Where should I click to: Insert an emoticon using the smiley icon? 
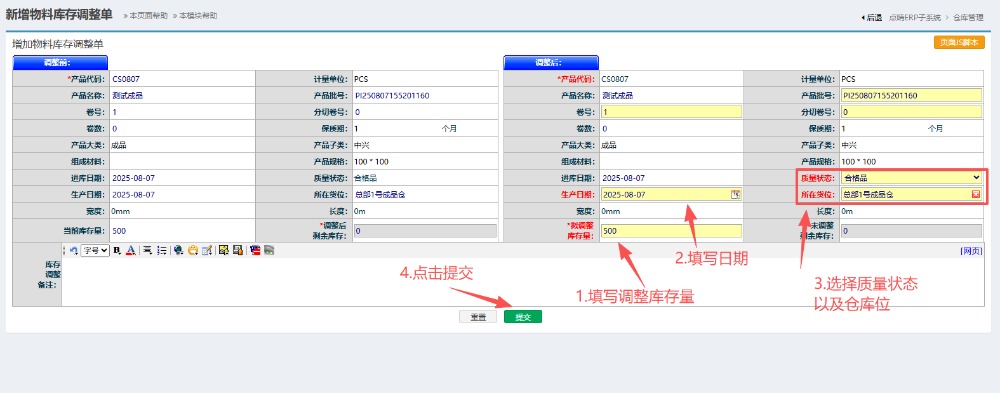[193, 251]
